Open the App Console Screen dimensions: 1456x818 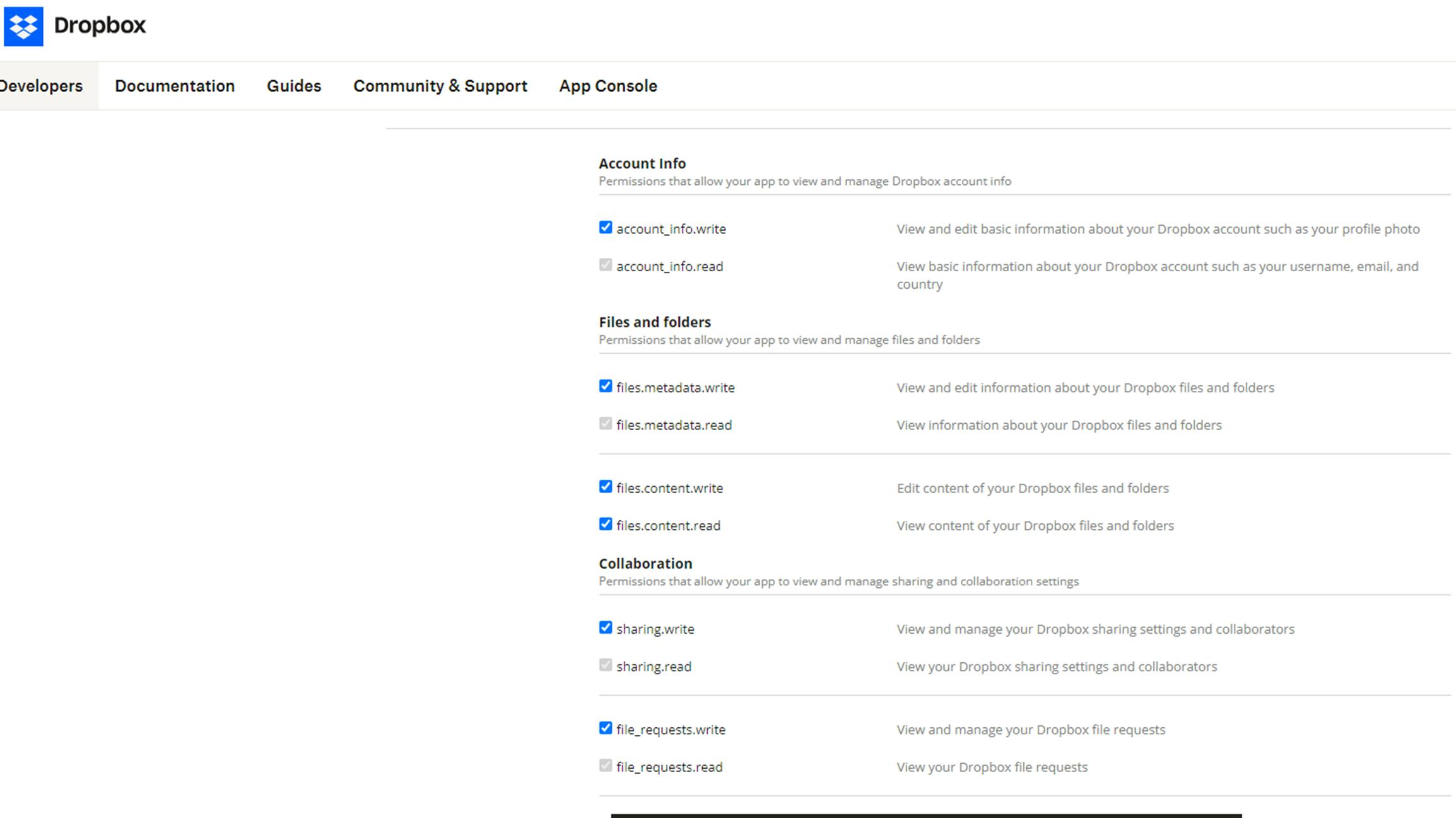(608, 86)
